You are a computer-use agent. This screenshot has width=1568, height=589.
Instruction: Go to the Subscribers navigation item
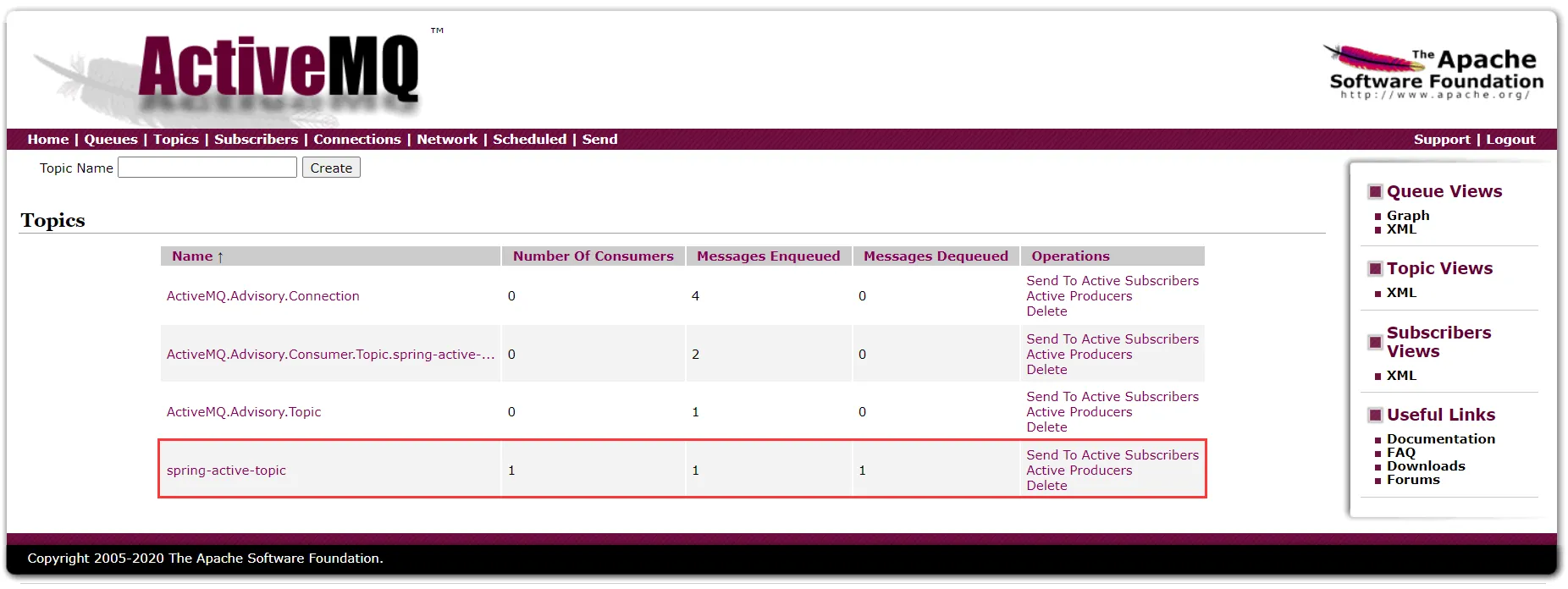point(256,140)
